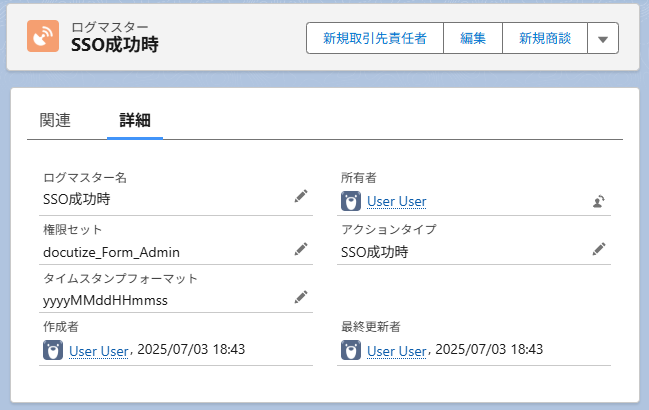Click pencil icon for アクションタイプ field
The image size is (649, 410).
tap(599, 249)
